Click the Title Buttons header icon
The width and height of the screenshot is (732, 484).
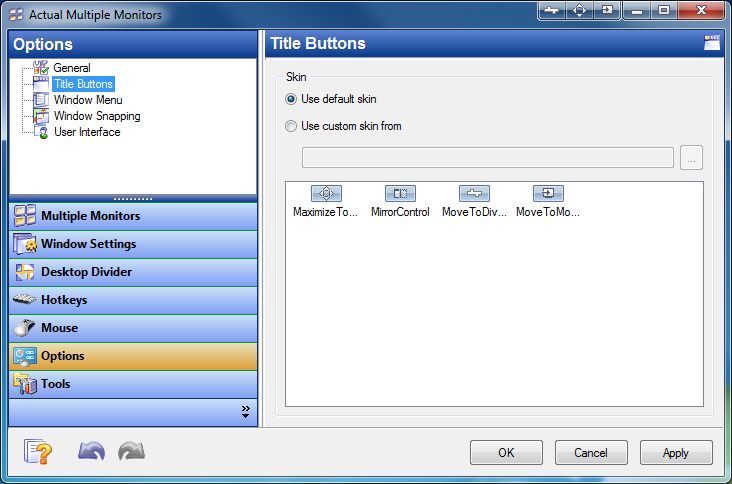712,42
